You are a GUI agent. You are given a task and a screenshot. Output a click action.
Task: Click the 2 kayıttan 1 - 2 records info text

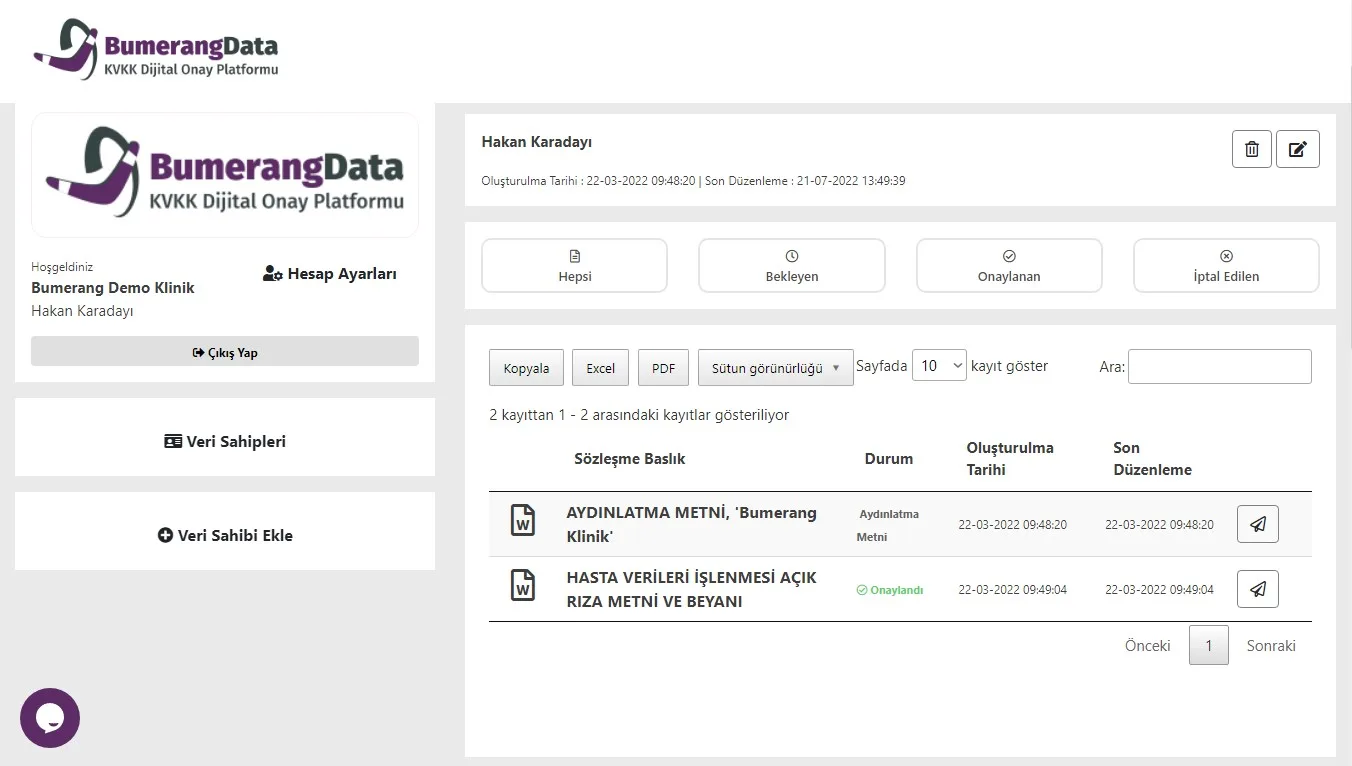pos(639,415)
